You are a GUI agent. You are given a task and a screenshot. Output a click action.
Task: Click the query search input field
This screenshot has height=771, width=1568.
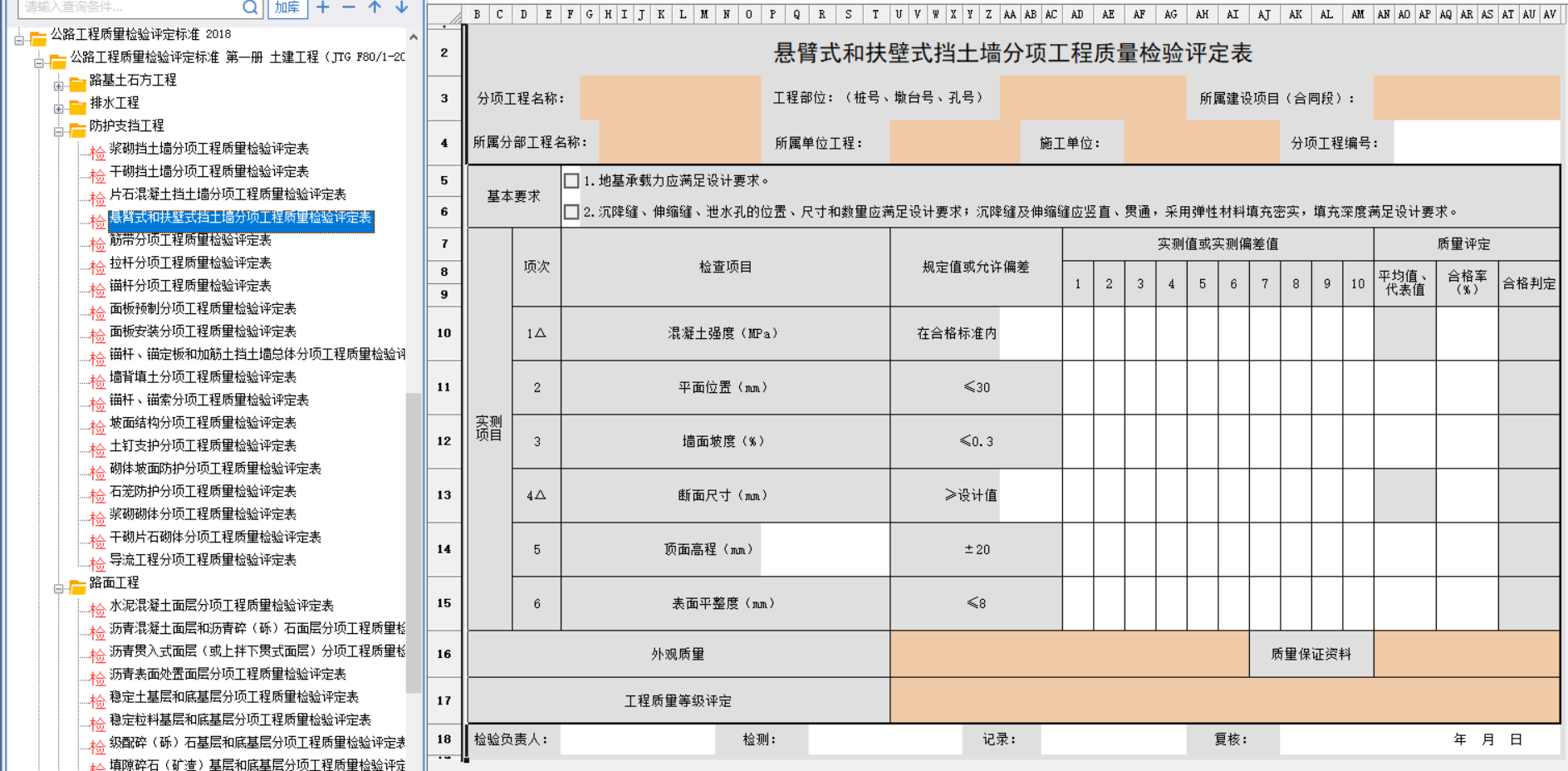(x=129, y=7)
